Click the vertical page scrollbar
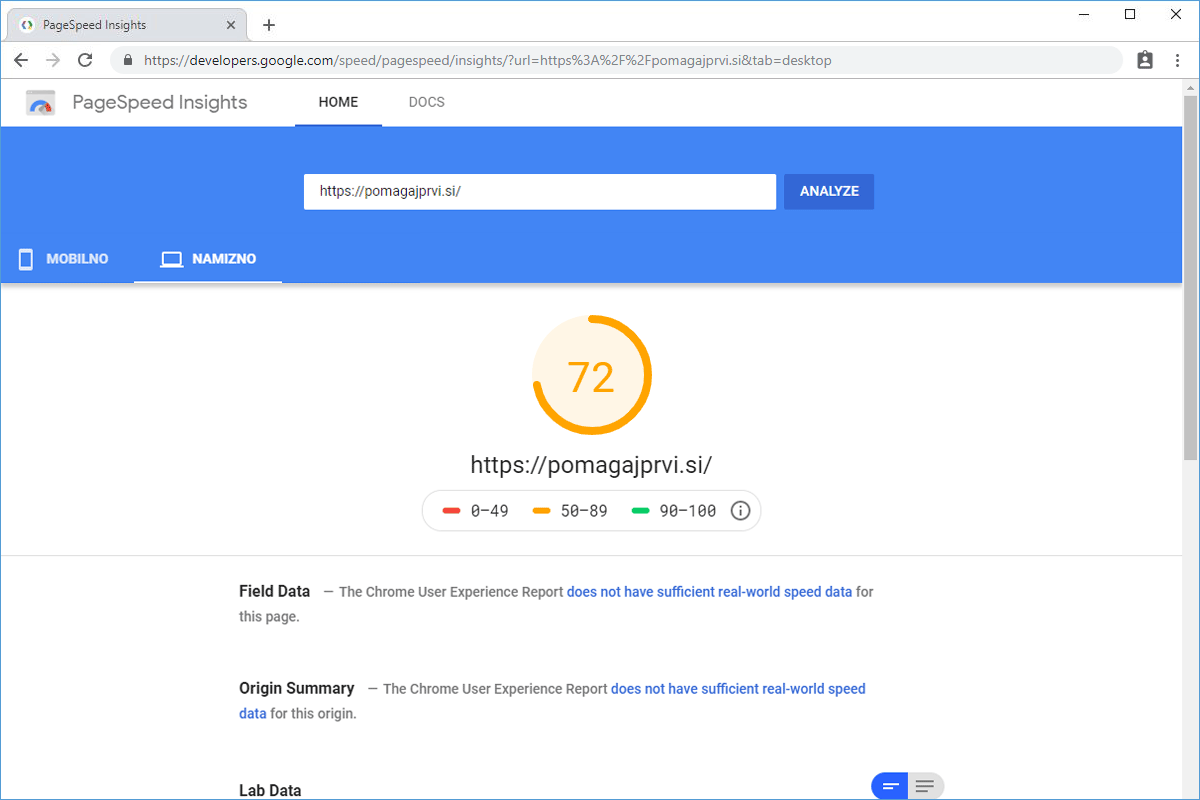 1190,300
